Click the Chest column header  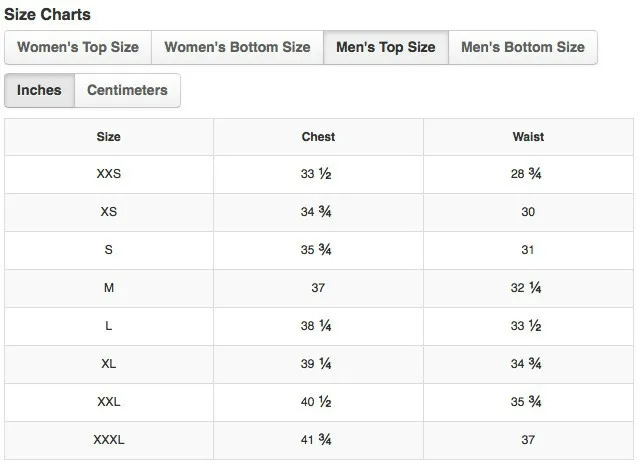[318, 137]
